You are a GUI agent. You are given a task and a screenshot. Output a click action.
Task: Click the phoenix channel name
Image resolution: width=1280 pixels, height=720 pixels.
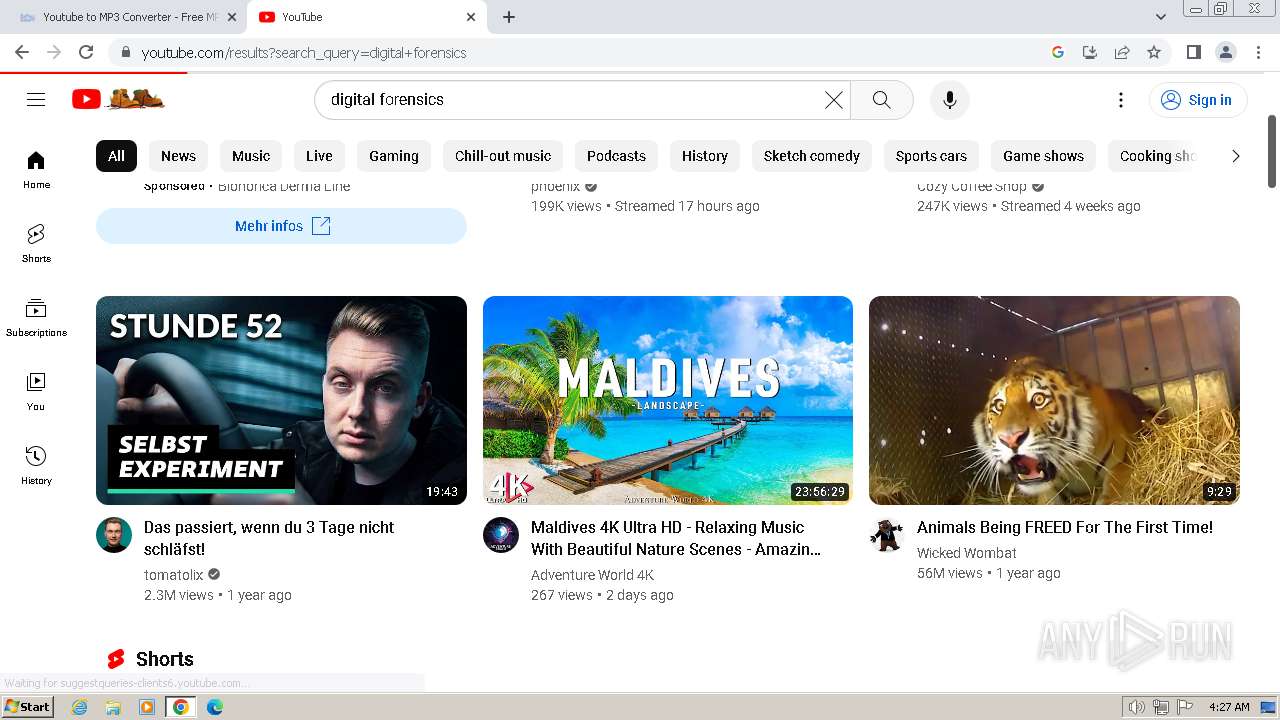tap(556, 187)
